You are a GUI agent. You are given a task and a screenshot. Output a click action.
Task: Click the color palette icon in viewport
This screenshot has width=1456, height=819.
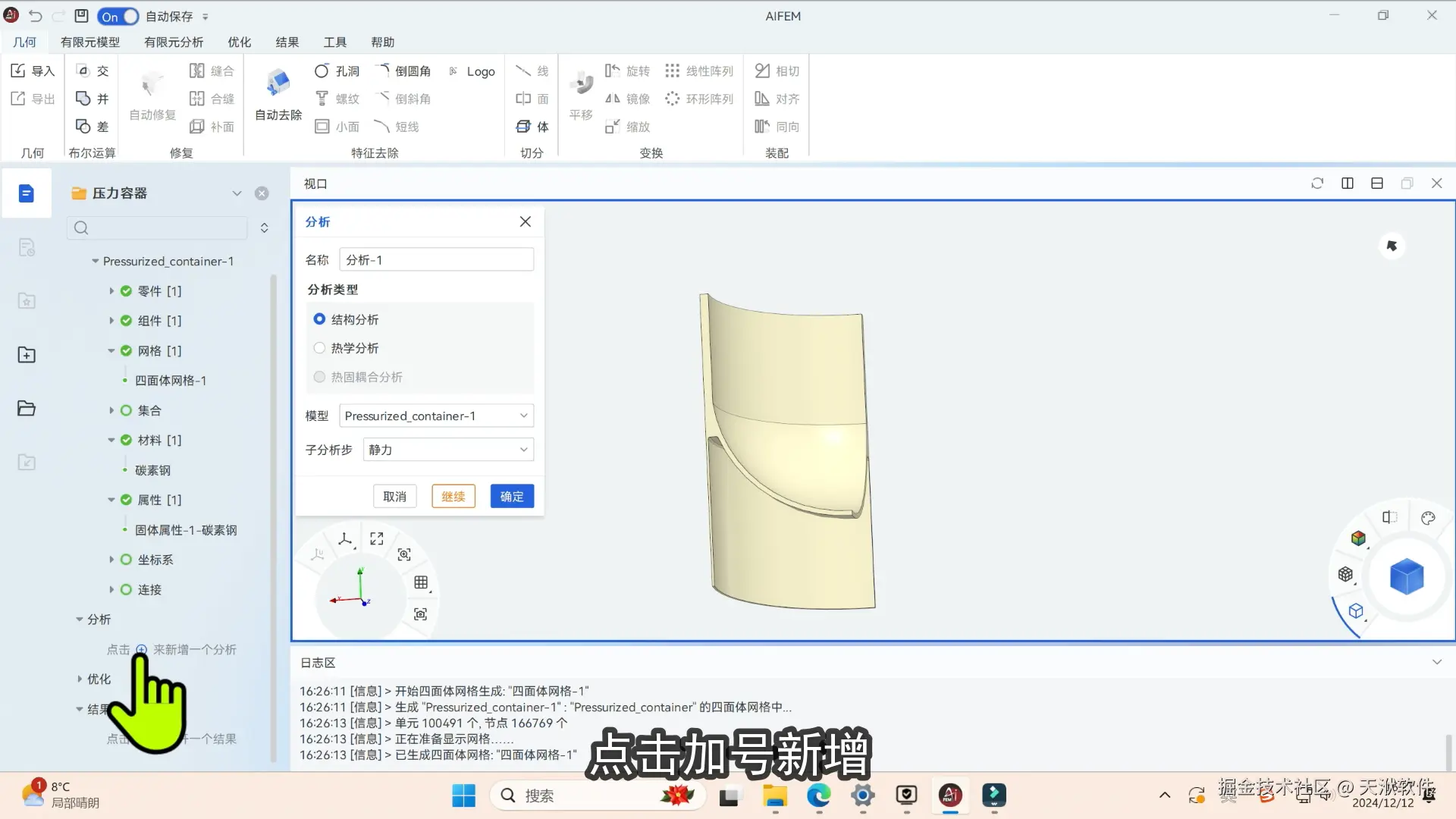[1428, 518]
